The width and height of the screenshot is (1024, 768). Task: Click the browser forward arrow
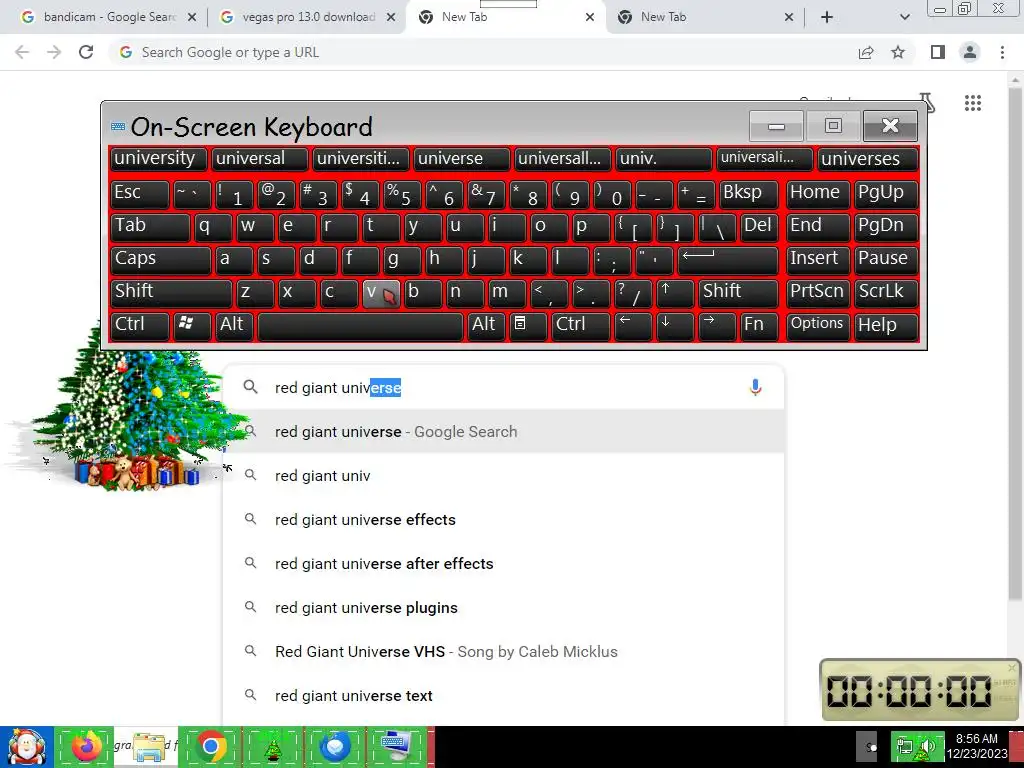tap(54, 52)
